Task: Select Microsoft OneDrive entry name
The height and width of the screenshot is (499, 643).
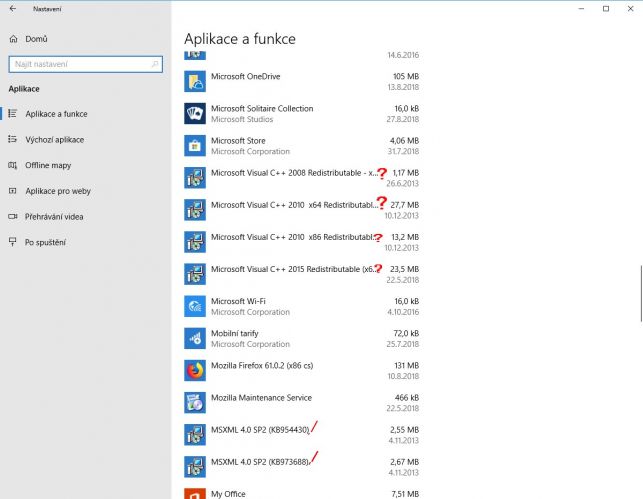Action: click(x=246, y=76)
